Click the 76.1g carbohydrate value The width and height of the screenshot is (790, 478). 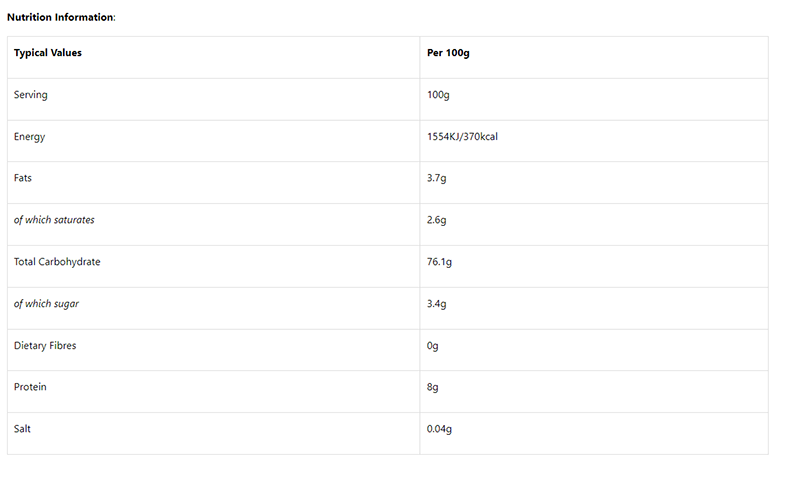[x=439, y=262]
